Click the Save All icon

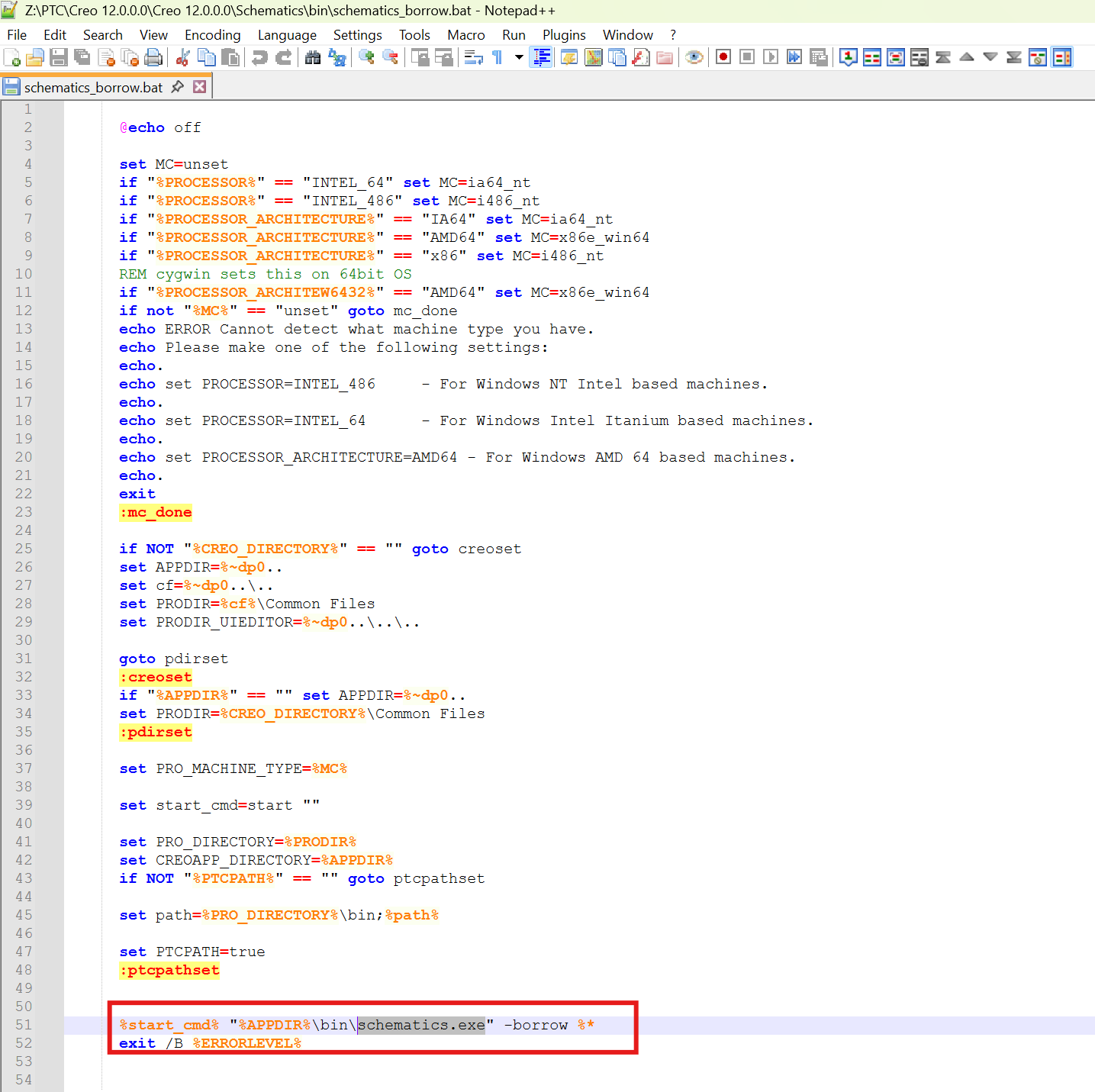82,57
